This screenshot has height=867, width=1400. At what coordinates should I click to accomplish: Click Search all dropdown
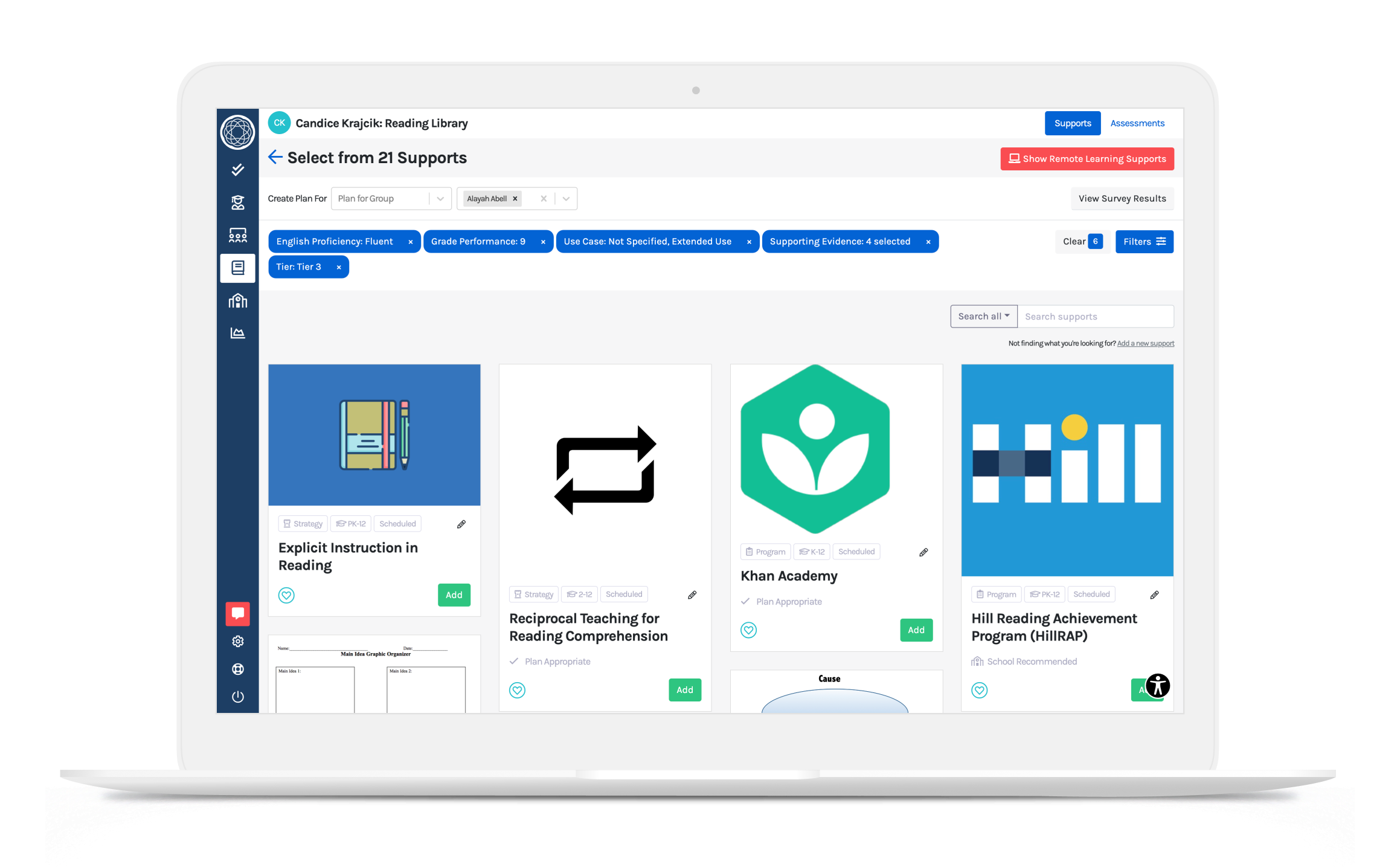(x=984, y=317)
